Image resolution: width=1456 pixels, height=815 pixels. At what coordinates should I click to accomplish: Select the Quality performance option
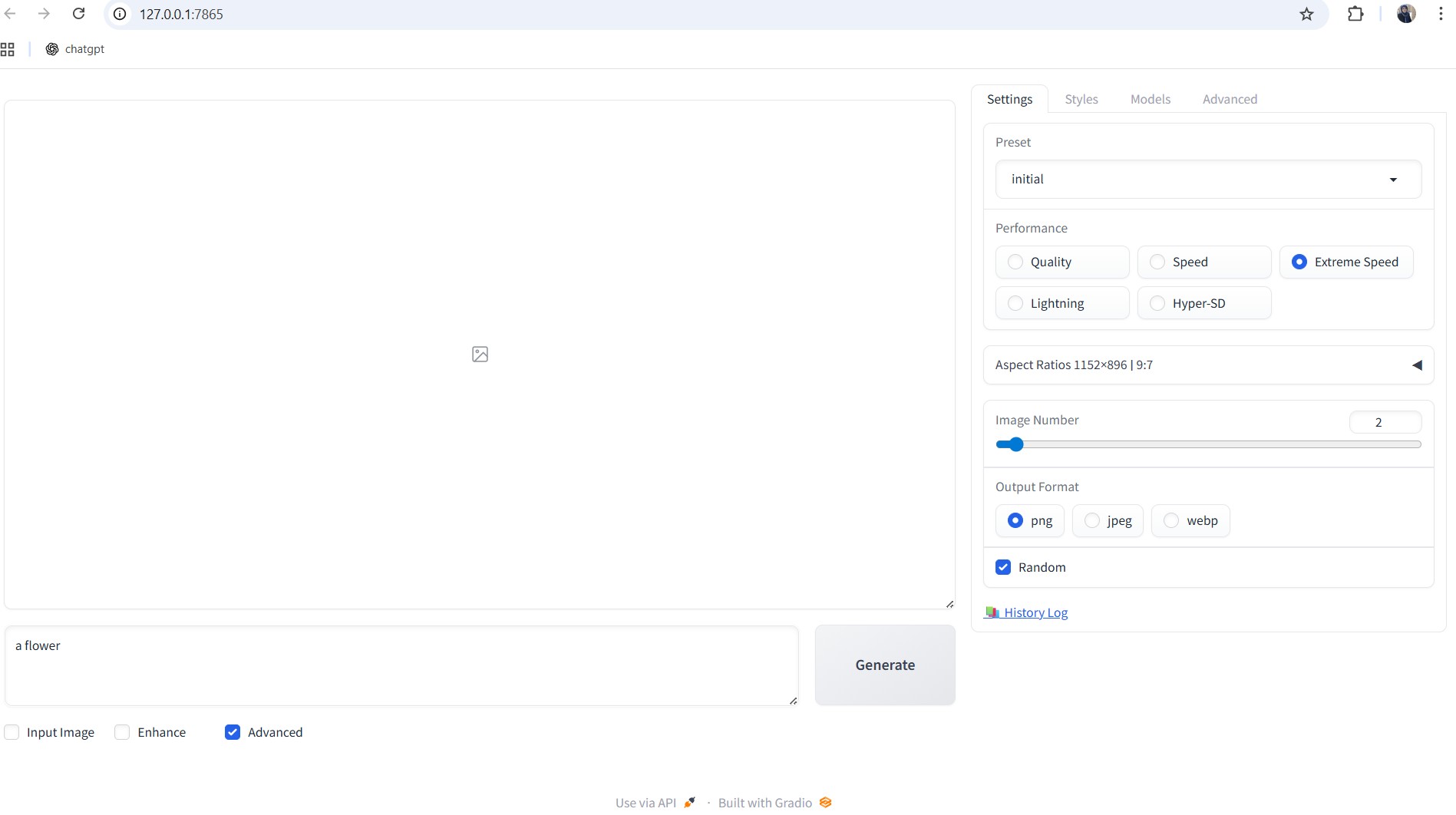1015,262
